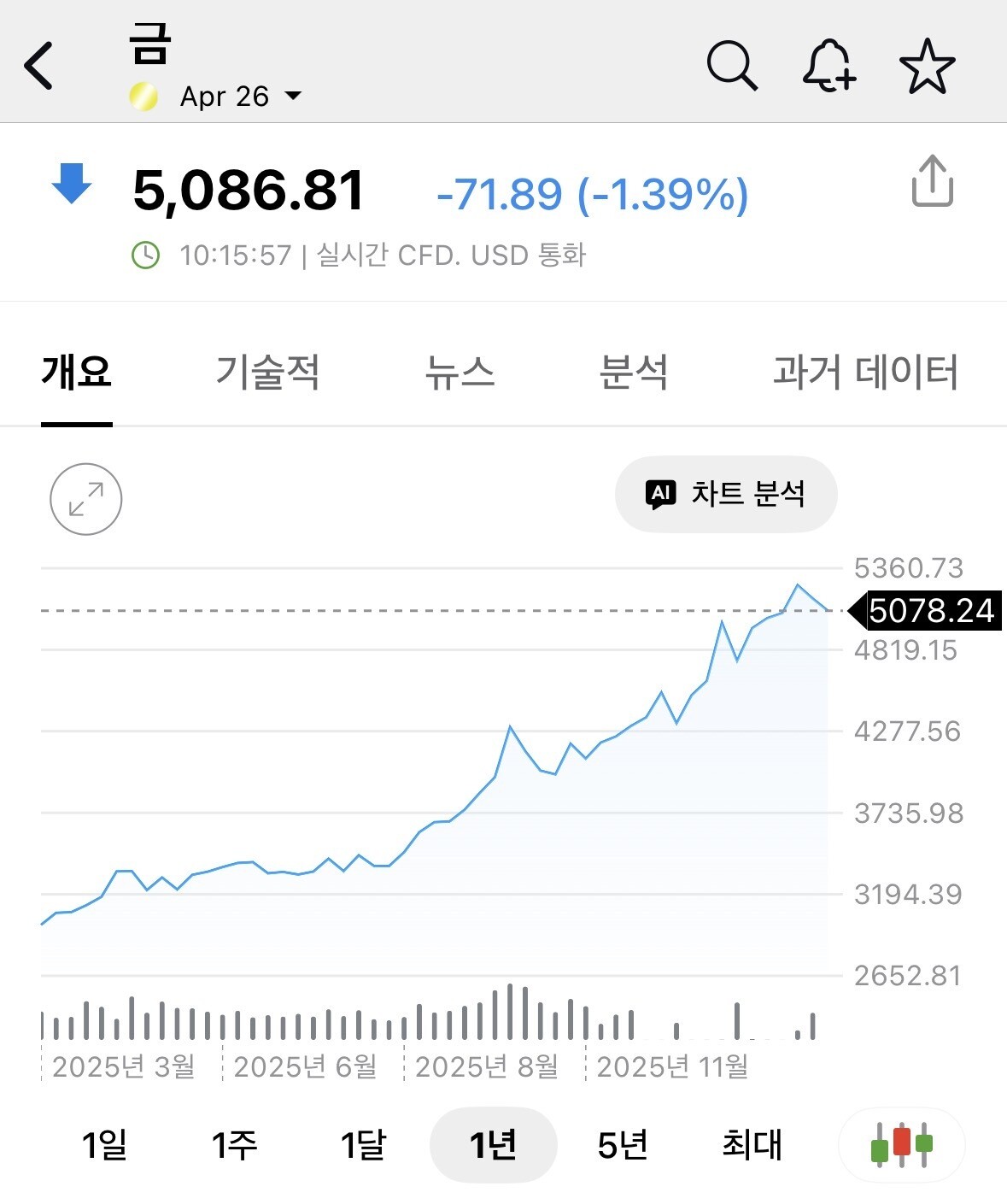Viewport: 1007px width, 1204px height.
Task: Select the 1주 time range
Action: pos(234,1144)
